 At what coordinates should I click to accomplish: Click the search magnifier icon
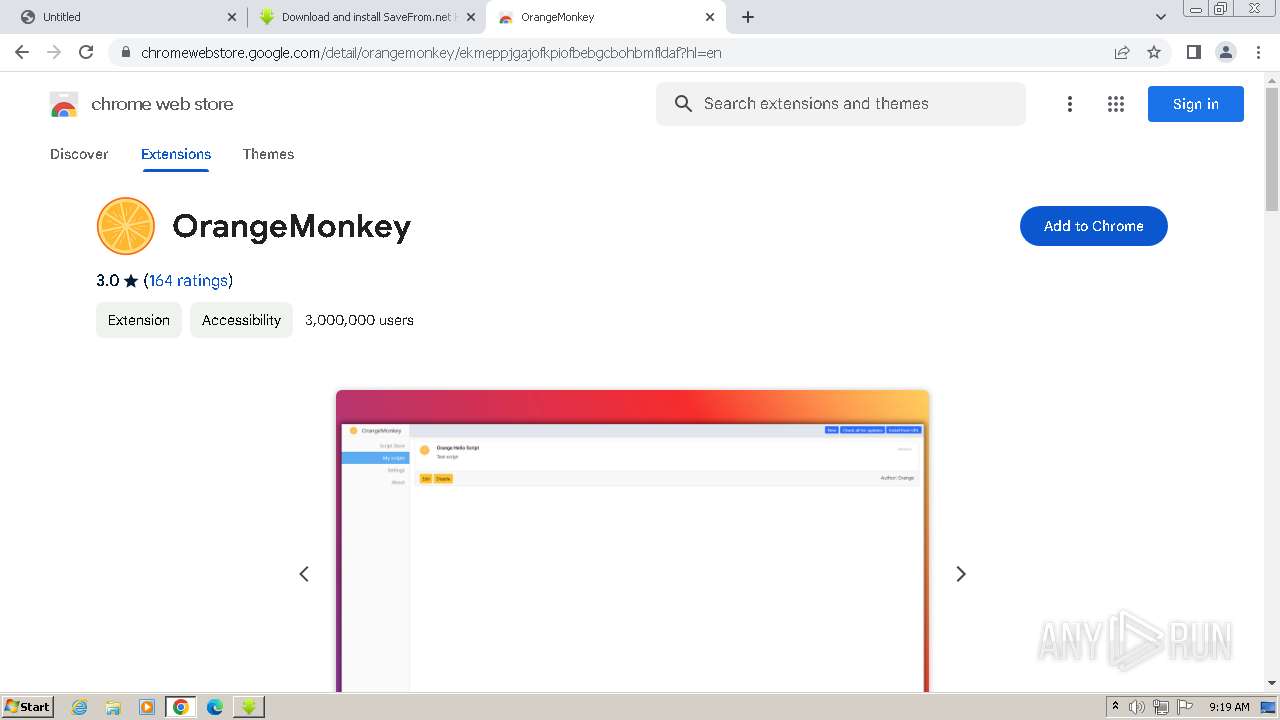click(x=683, y=104)
